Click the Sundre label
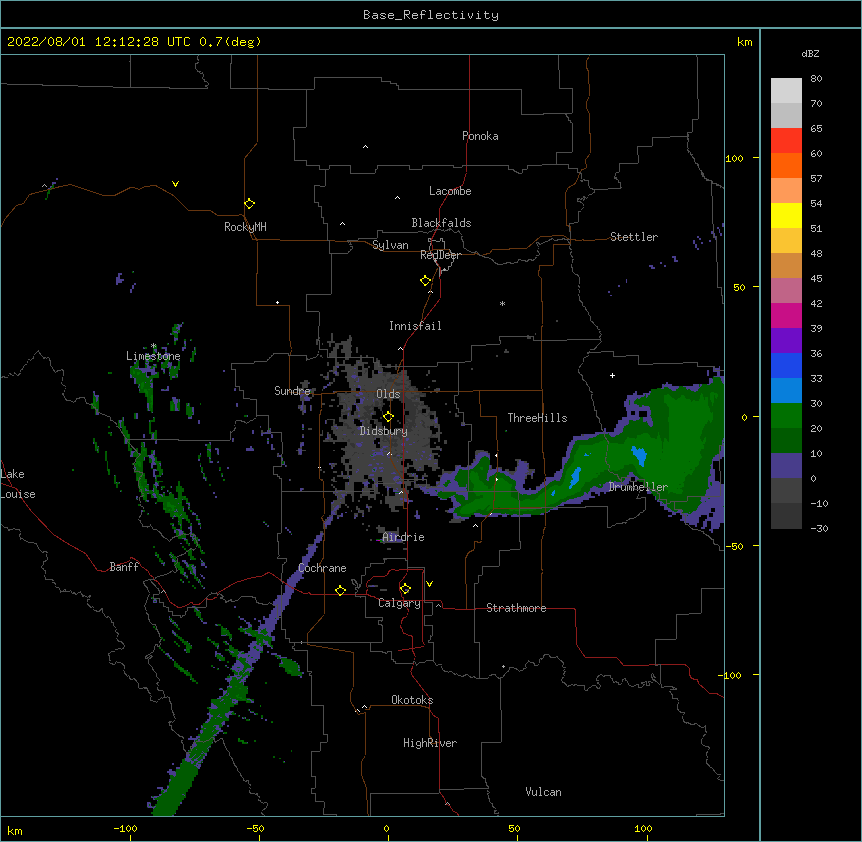 (x=292, y=391)
